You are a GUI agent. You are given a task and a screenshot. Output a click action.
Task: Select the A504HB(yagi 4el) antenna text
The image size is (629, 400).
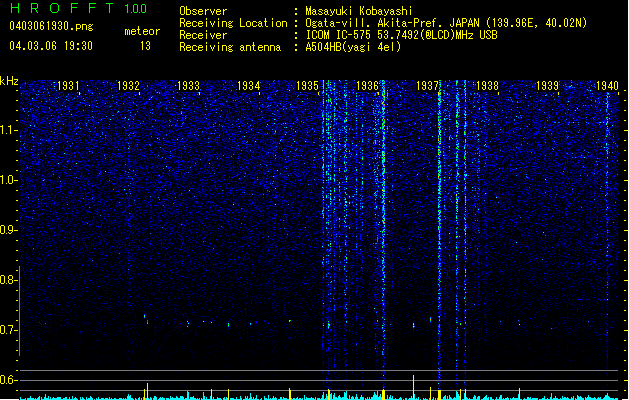point(353,47)
